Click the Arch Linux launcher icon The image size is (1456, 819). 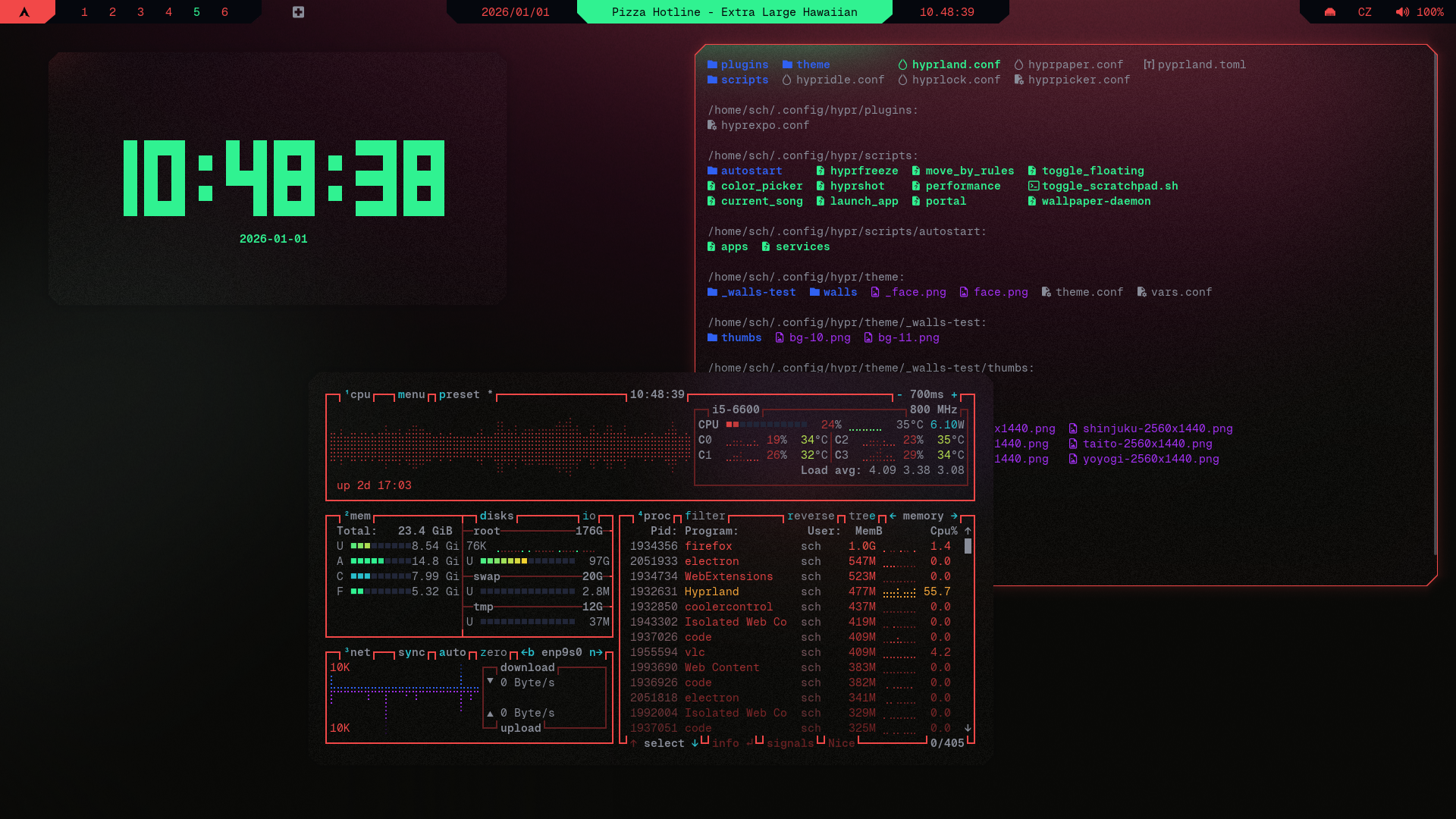(24, 12)
